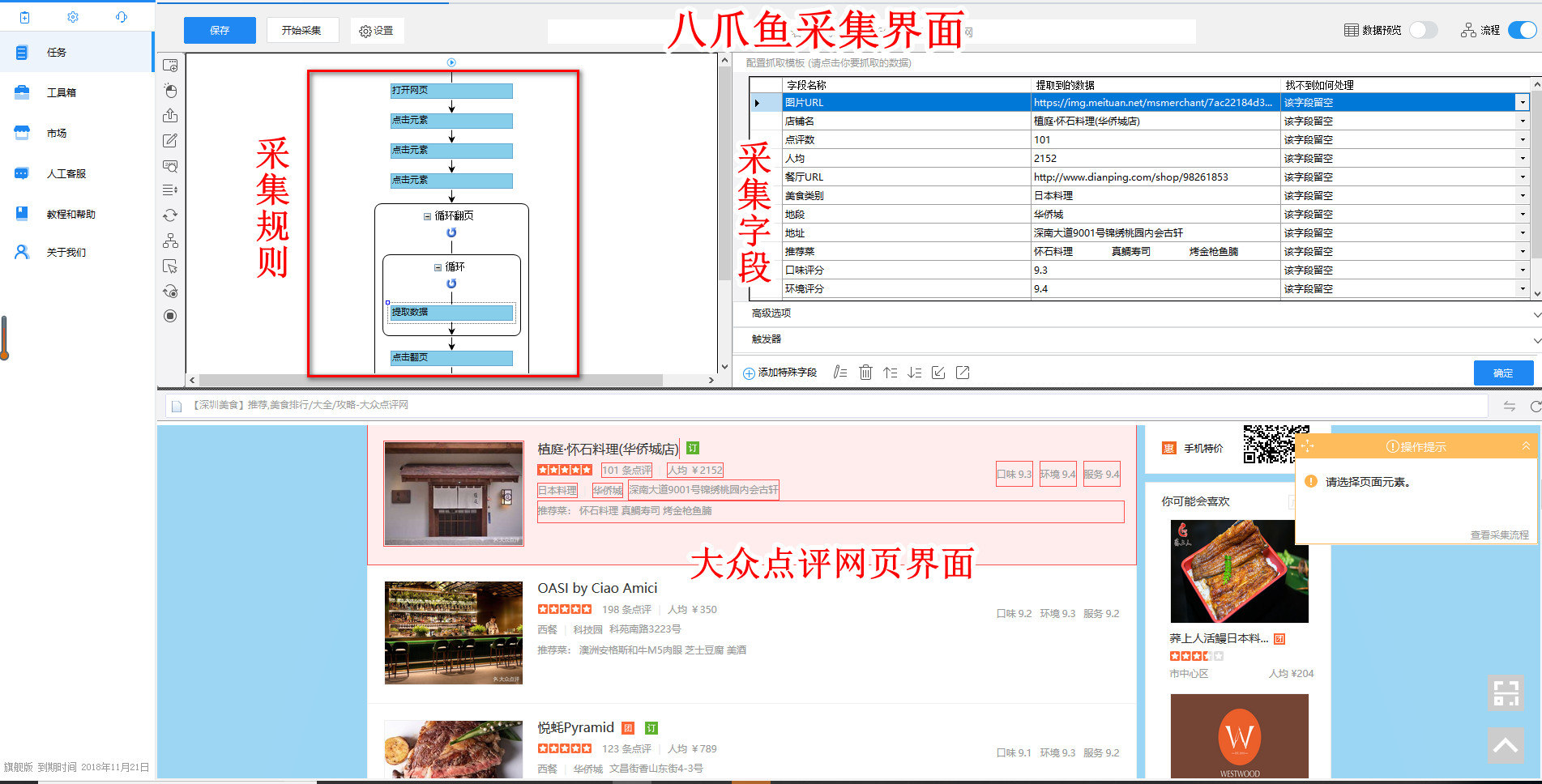Click the 开始采集 button
Screen dimensions: 1542x784
(301, 31)
